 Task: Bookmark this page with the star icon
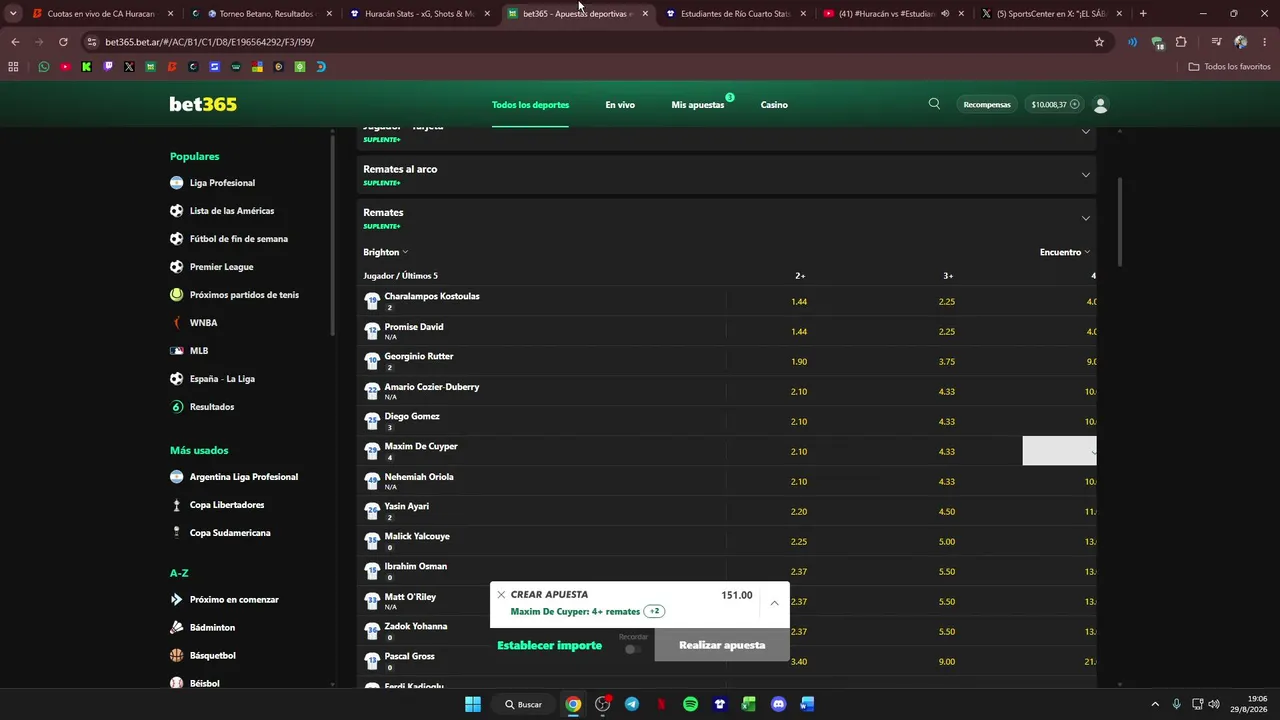[x=1099, y=42]
